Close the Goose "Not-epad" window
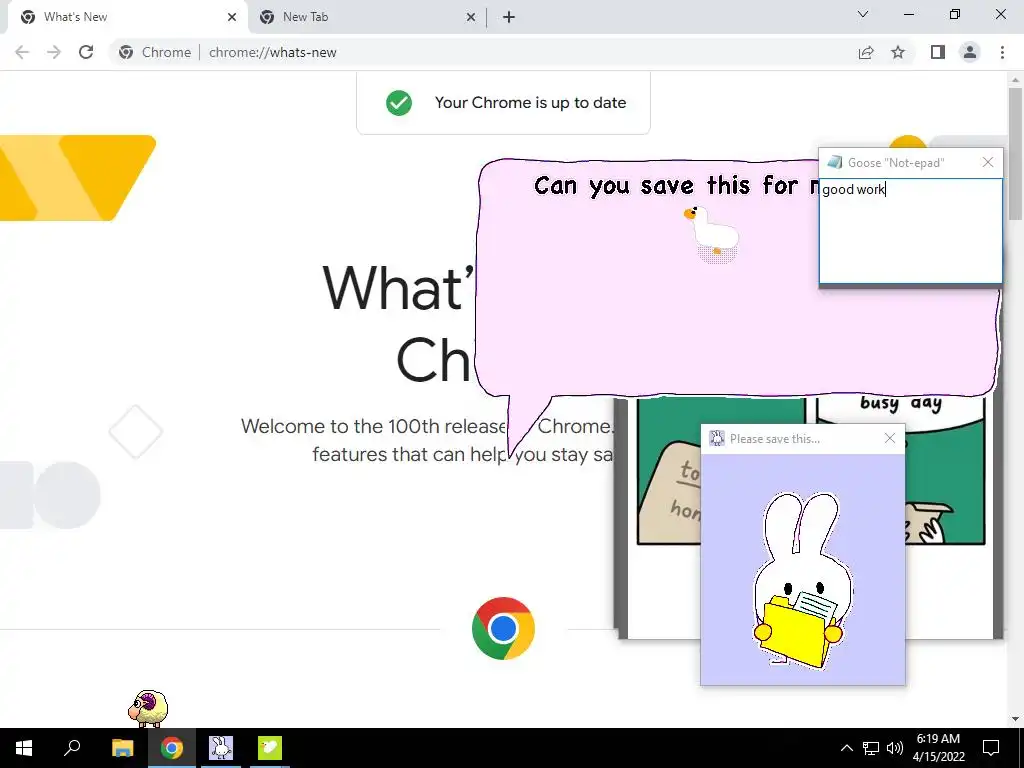The image size is (1024, 768). click(987, 162)
